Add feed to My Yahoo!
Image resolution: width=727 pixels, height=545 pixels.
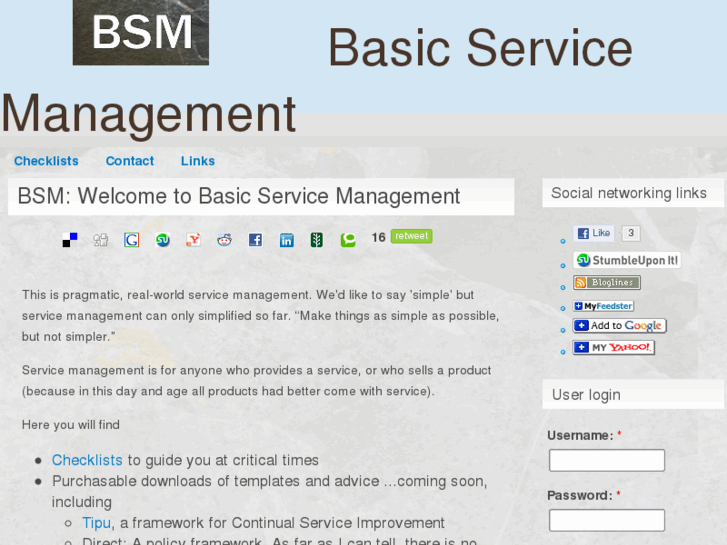[x=613, y=347]
